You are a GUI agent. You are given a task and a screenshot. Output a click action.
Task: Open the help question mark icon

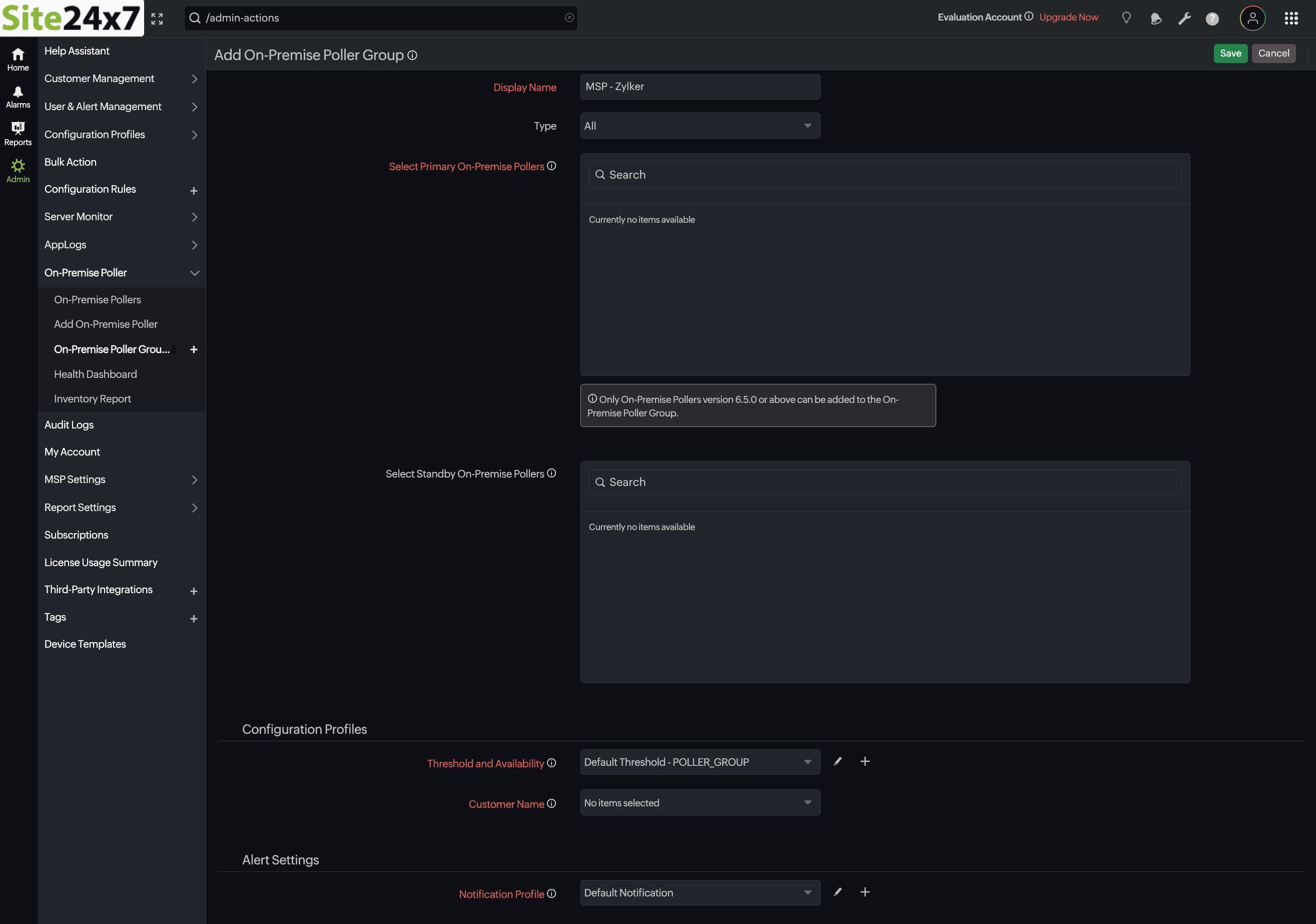pos(1212,18)
